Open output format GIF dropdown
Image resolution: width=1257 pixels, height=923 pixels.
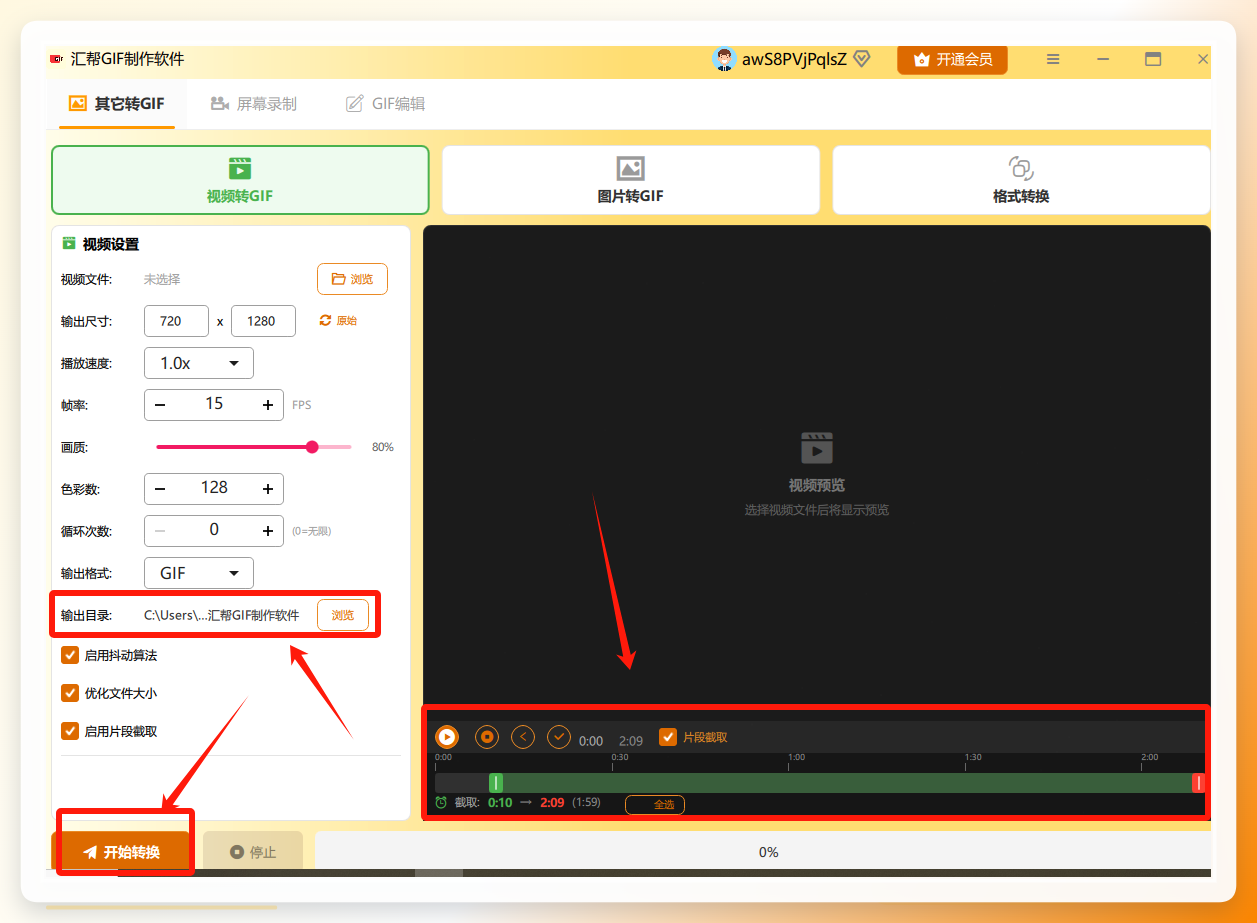pyautogui.click(x=199, y=573)
